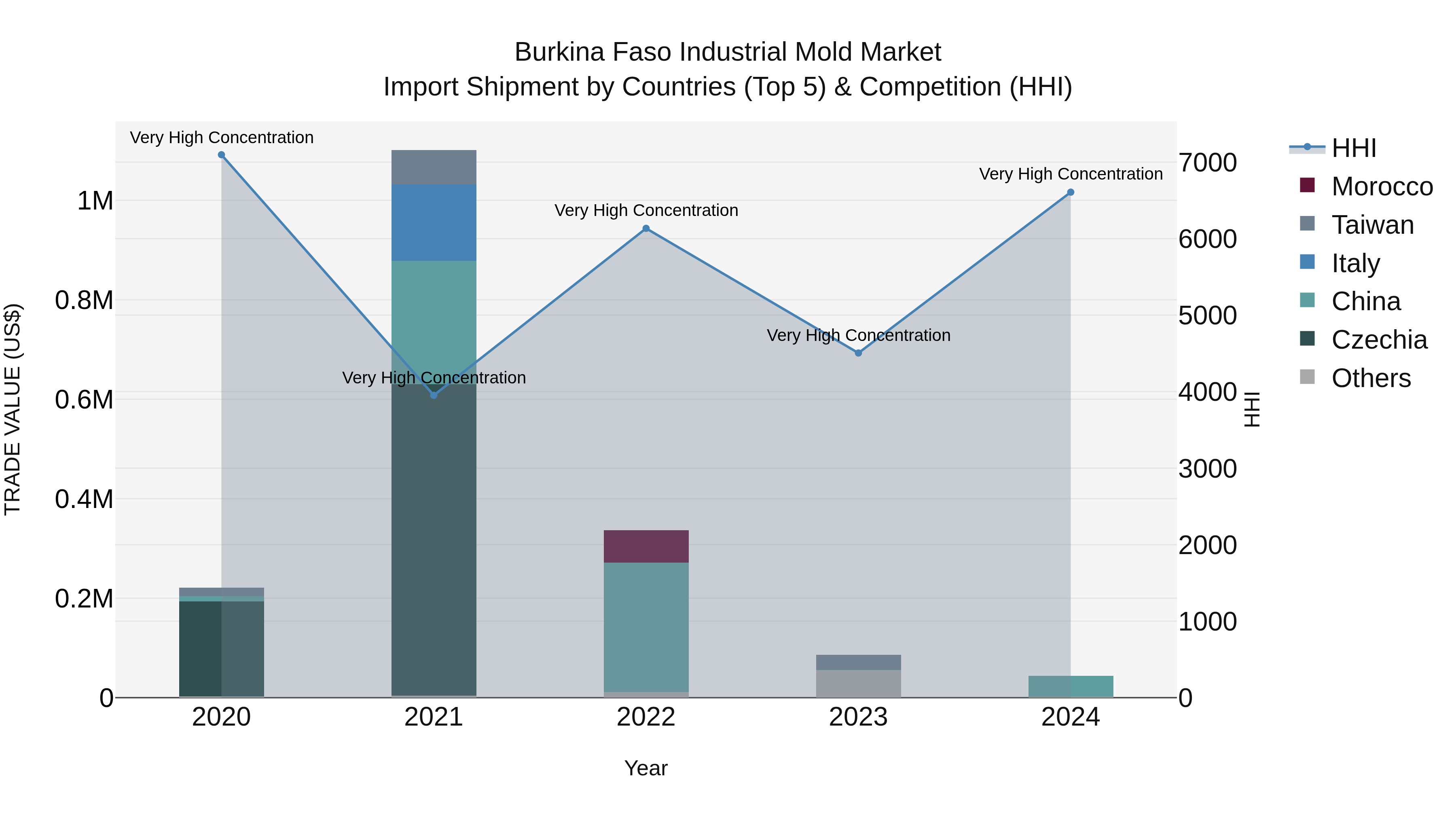This screenshot has height=819, width=1456.
Task: Click the 2021 HHI data point
Action: pos(434,395)
